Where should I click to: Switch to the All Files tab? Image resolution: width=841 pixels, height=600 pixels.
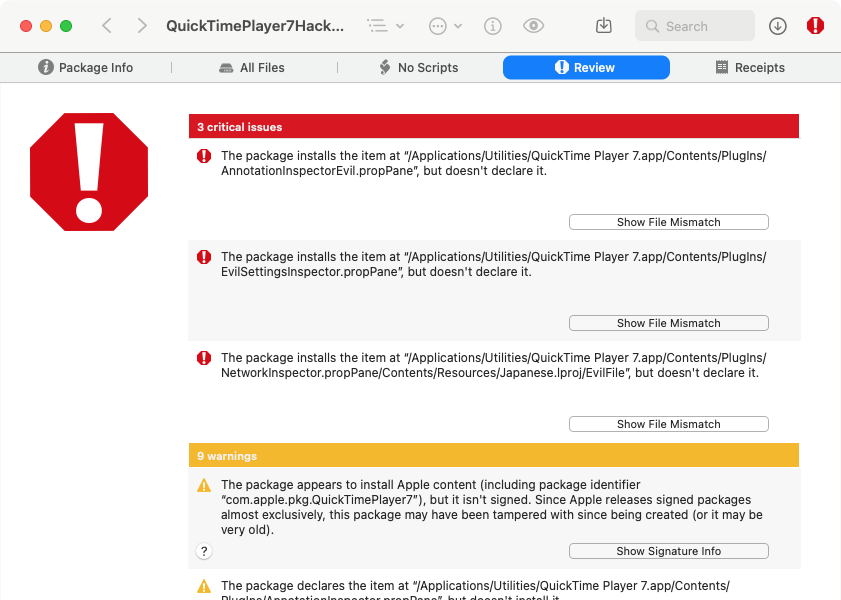tap(252, 68)
